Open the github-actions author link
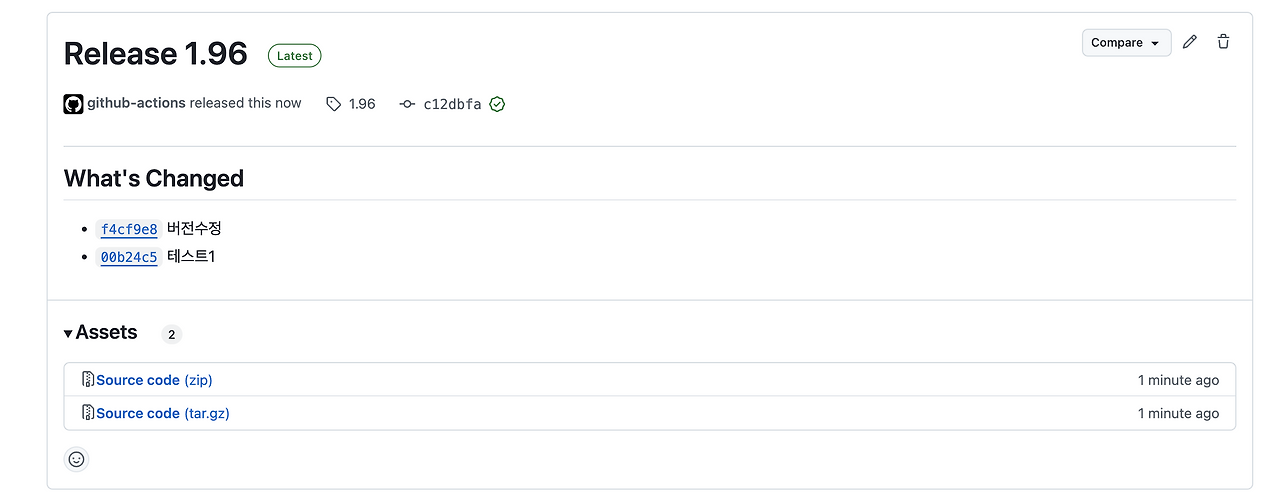This screenshot has width=1280, height=503. [136, 103]
